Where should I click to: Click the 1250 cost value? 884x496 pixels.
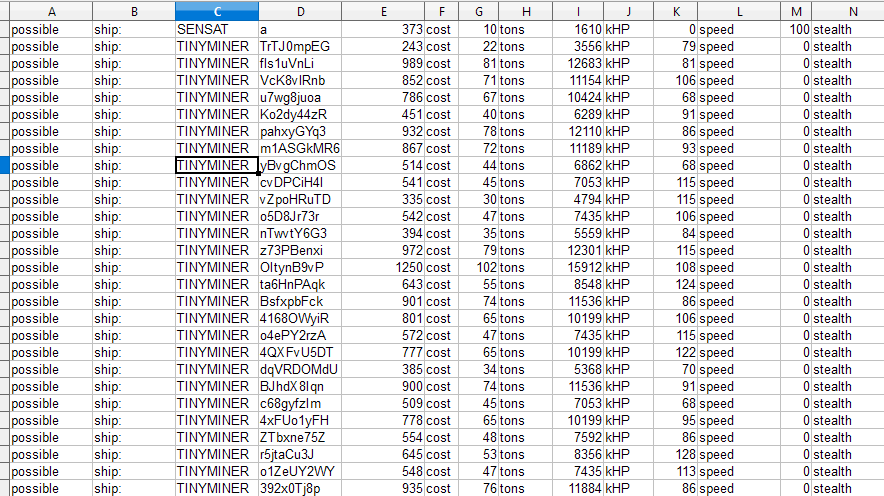383,267
